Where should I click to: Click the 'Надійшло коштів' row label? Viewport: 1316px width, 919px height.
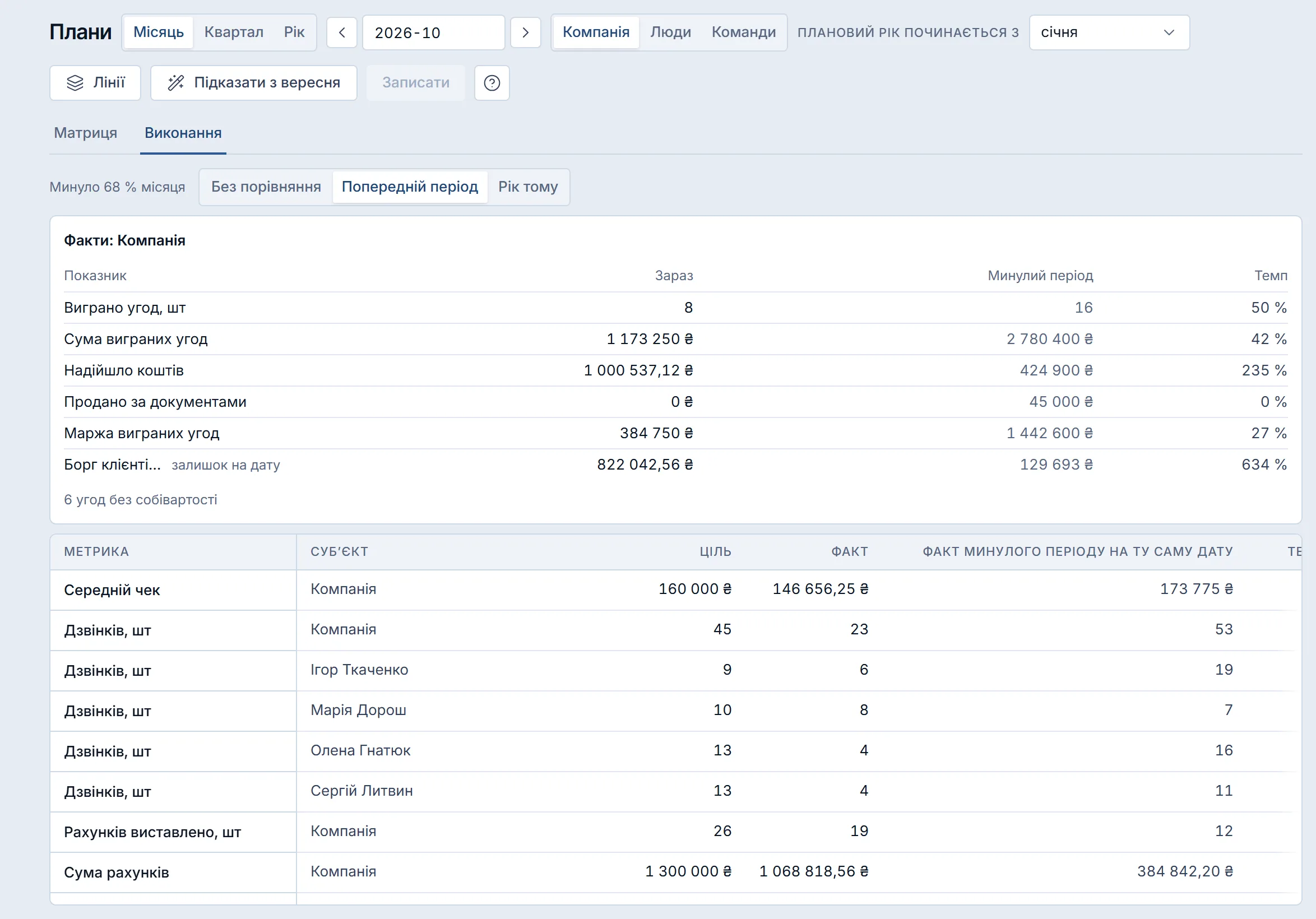click(x=124, y=371)
